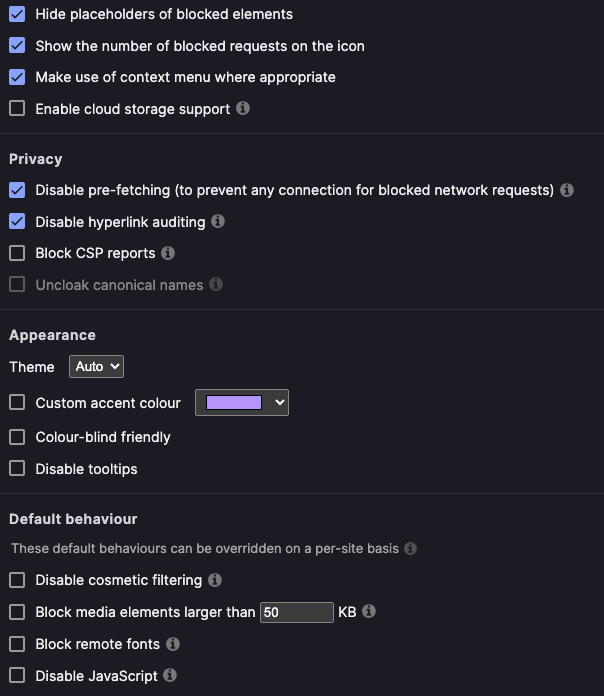Open info icon beside Uncloak canonical names
Image resolution: width=604 pixels, height=696 pixels.
click(216, 284)
